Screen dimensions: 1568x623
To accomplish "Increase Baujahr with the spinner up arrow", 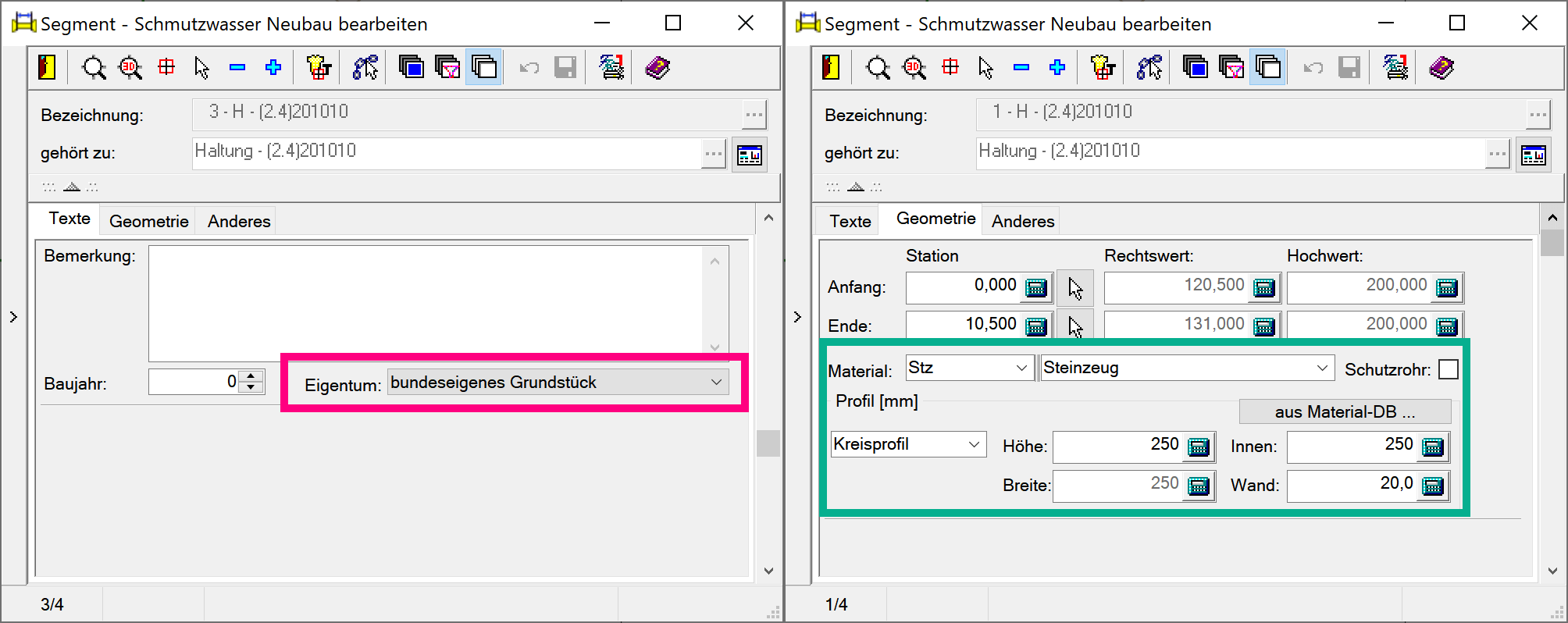I will pyautogui.click(x=251, y=376).
